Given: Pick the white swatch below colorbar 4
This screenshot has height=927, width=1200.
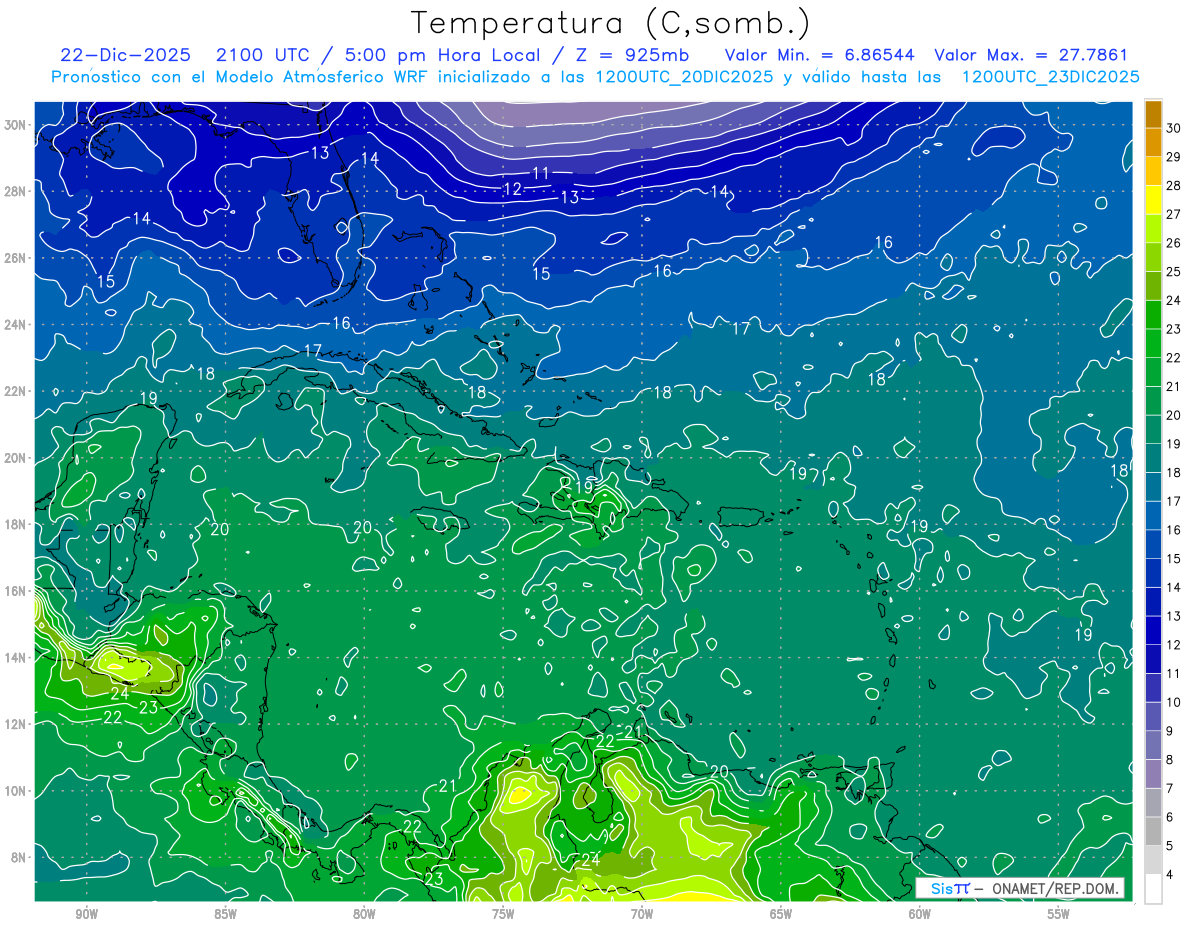Looking at the screenshot, I should click(x=1153, y=889).
